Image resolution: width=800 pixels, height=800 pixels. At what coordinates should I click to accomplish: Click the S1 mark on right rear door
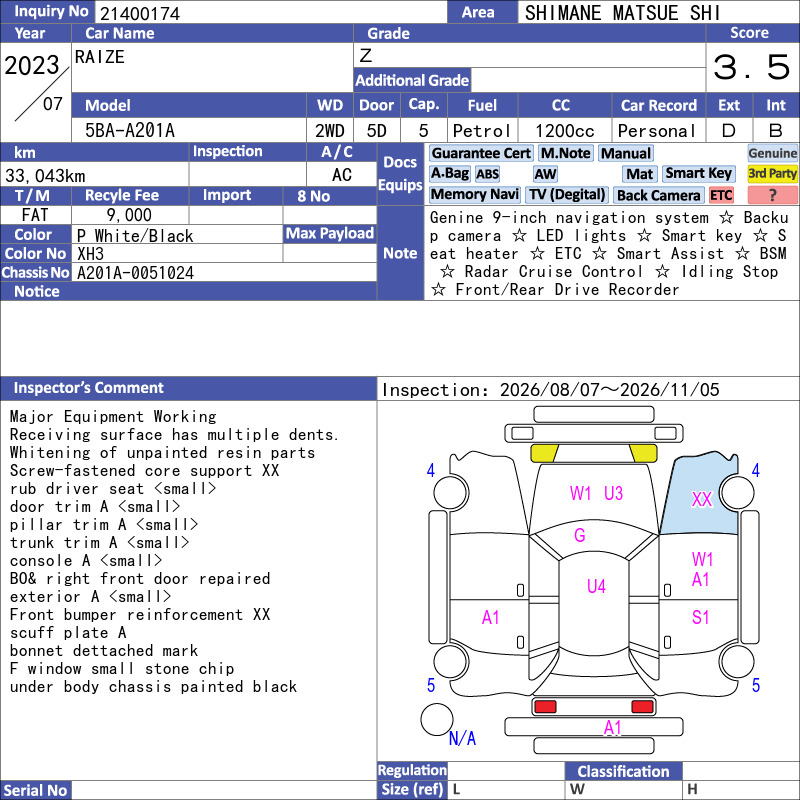(x=701, y=617)
